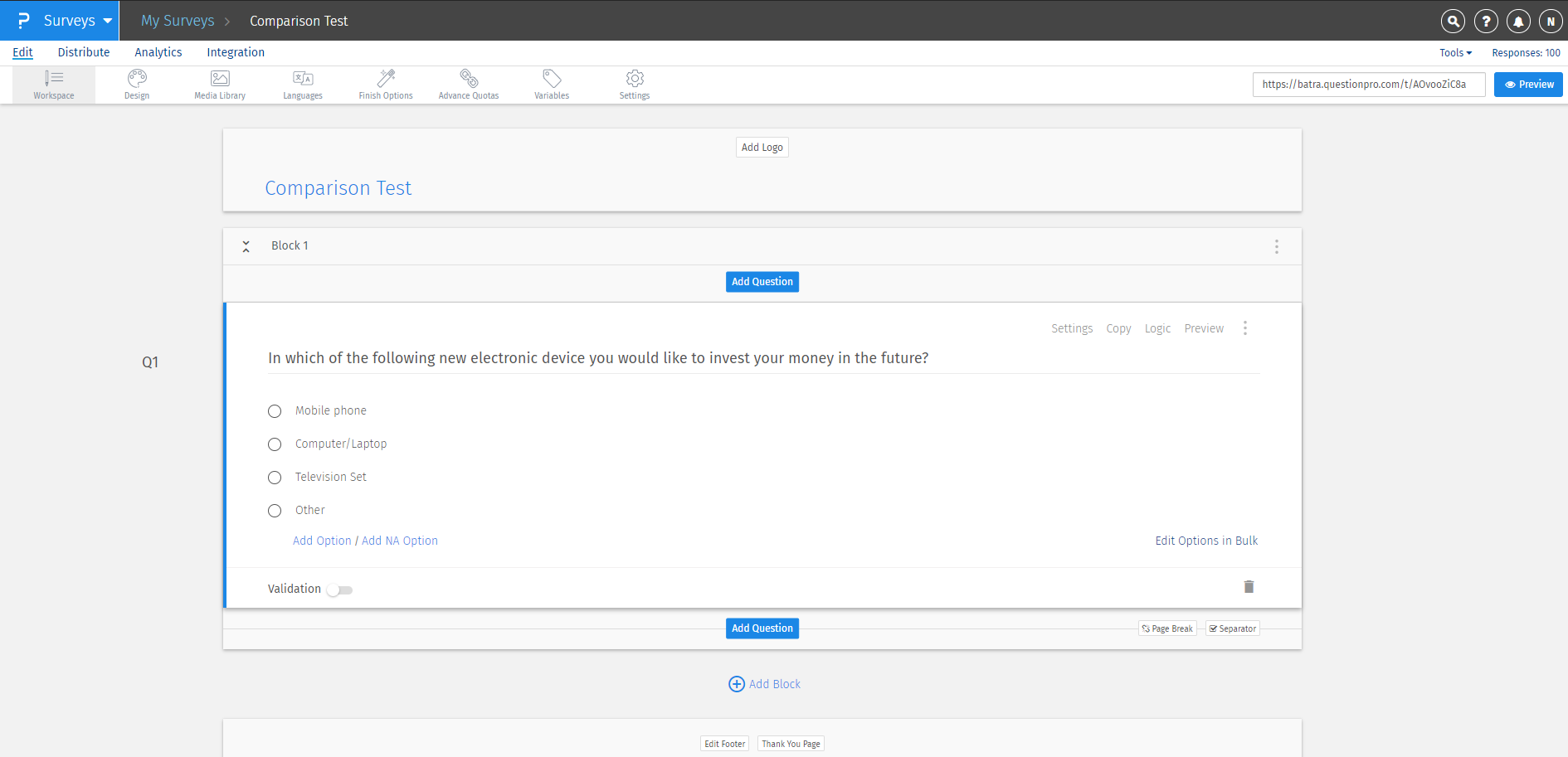Open the Tools dropdown

[x=1454, y=52]
